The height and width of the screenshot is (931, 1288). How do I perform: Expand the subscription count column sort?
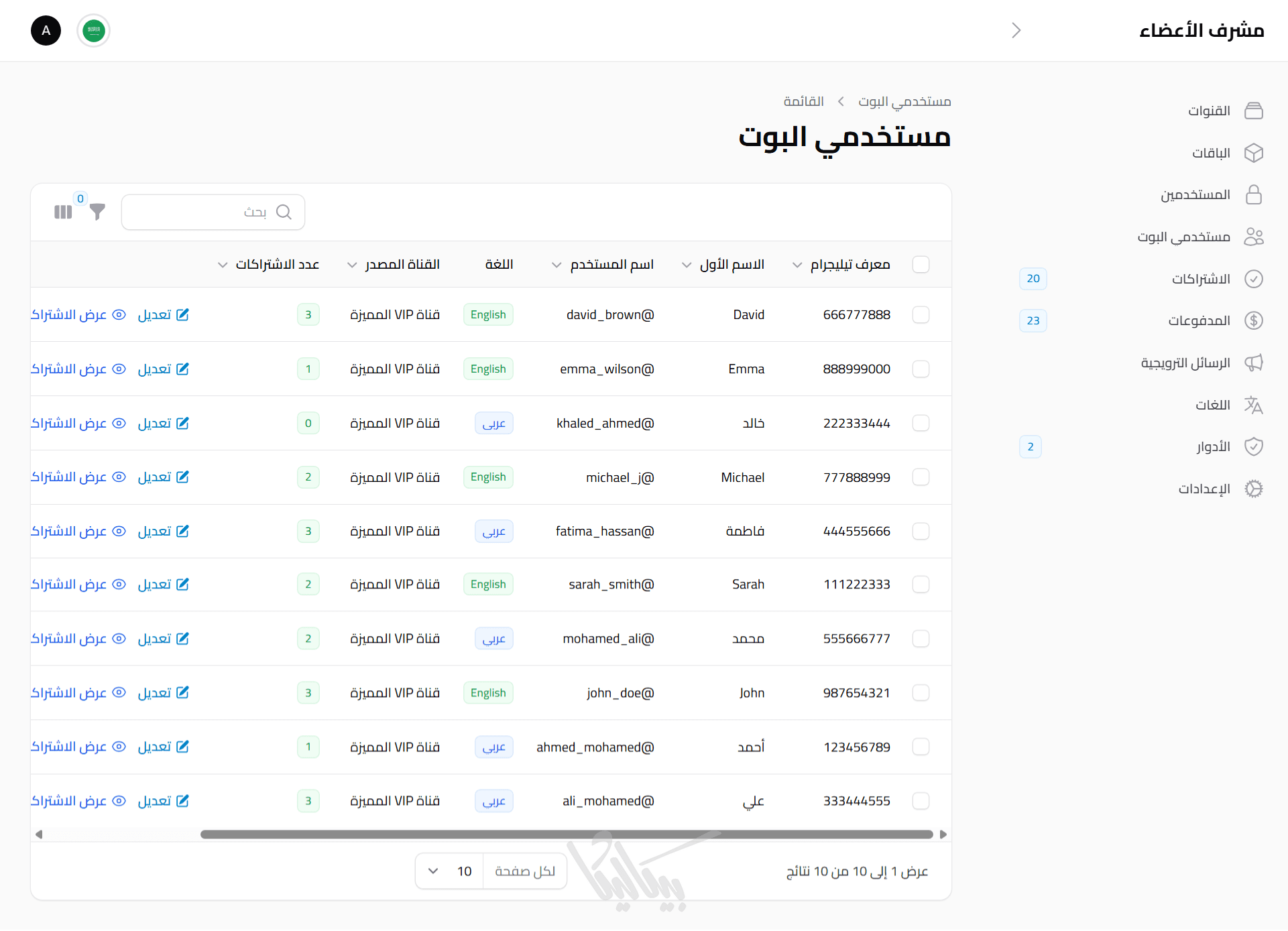tap(223, 265)
